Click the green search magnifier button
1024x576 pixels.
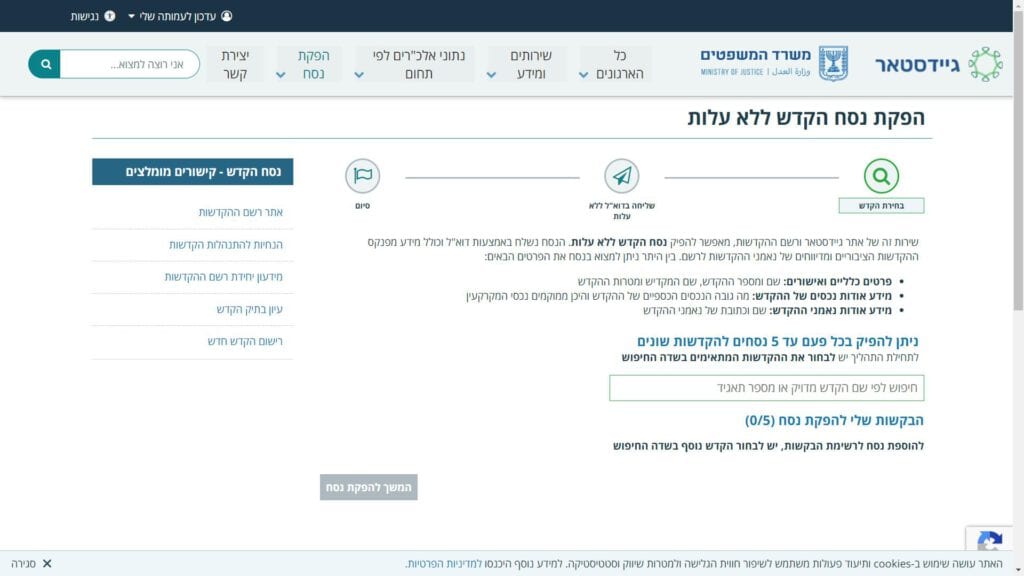(44, 64)
